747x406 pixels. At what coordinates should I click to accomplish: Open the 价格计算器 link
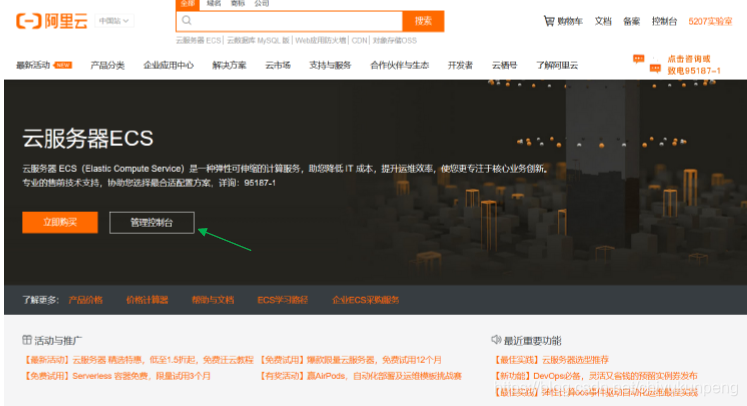pos(147,300)
